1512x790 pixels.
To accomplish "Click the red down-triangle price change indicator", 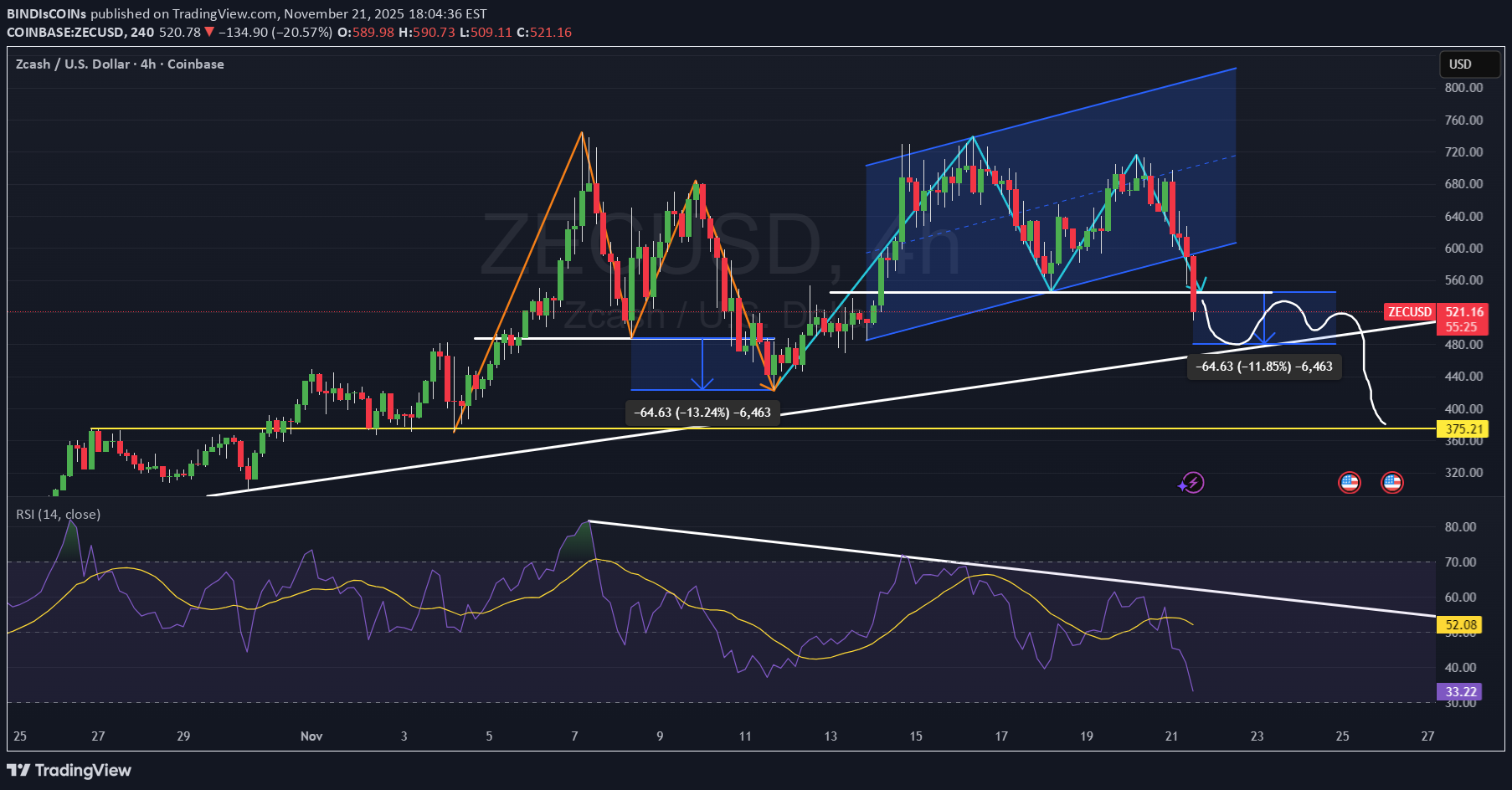I will click(209, 32).
